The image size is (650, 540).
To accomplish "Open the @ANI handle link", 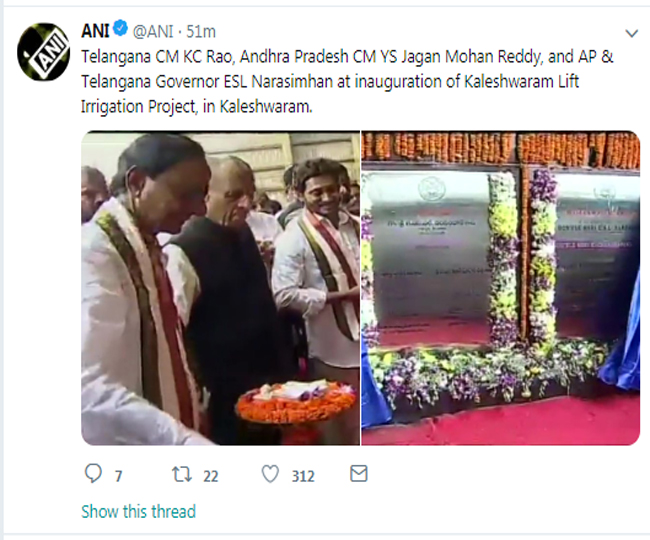I will 153,32.
